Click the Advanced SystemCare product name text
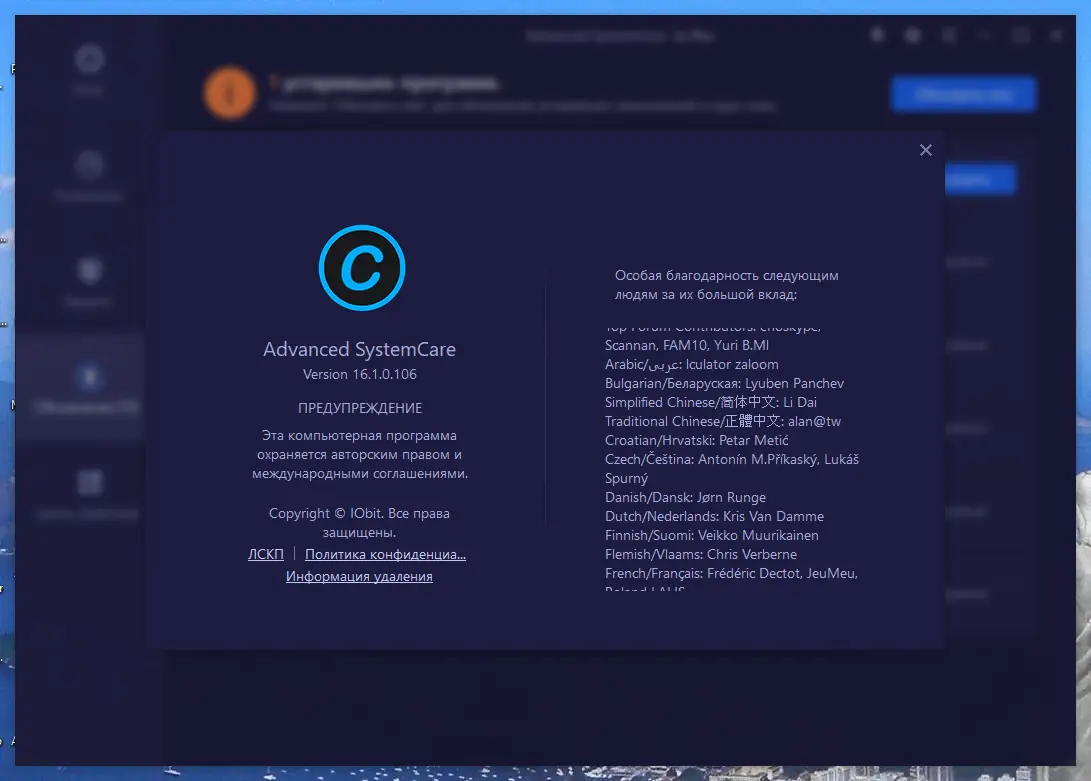This screenshot has width=1091, height=781. coord(359,349)
